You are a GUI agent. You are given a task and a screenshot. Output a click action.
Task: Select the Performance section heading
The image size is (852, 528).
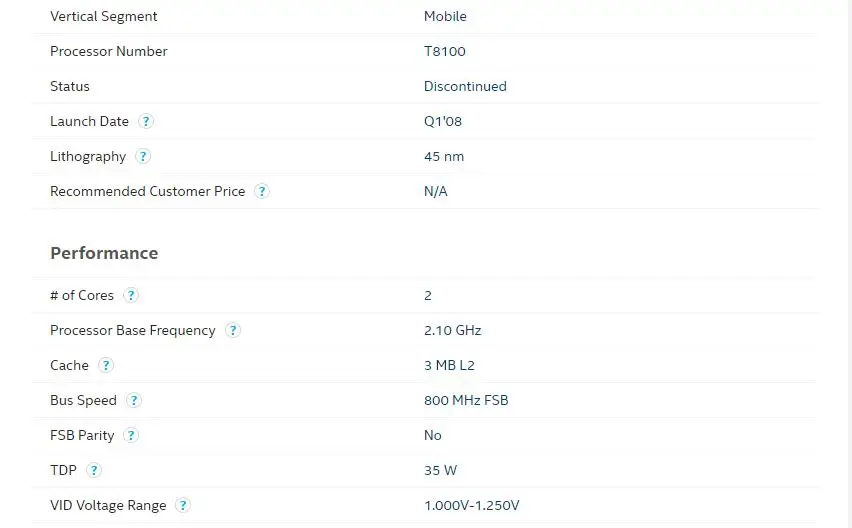[x=104, y=253]
